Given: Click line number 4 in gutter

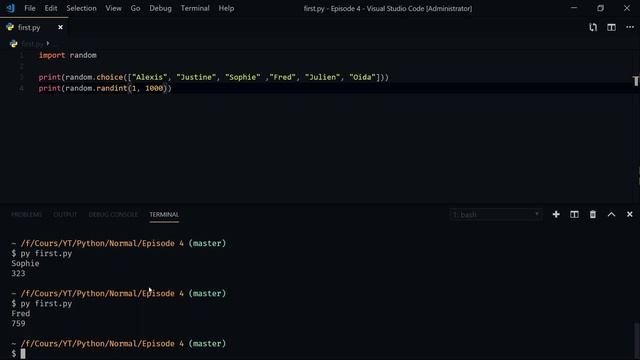Looking at the screenshot, I should coord(22,89).
